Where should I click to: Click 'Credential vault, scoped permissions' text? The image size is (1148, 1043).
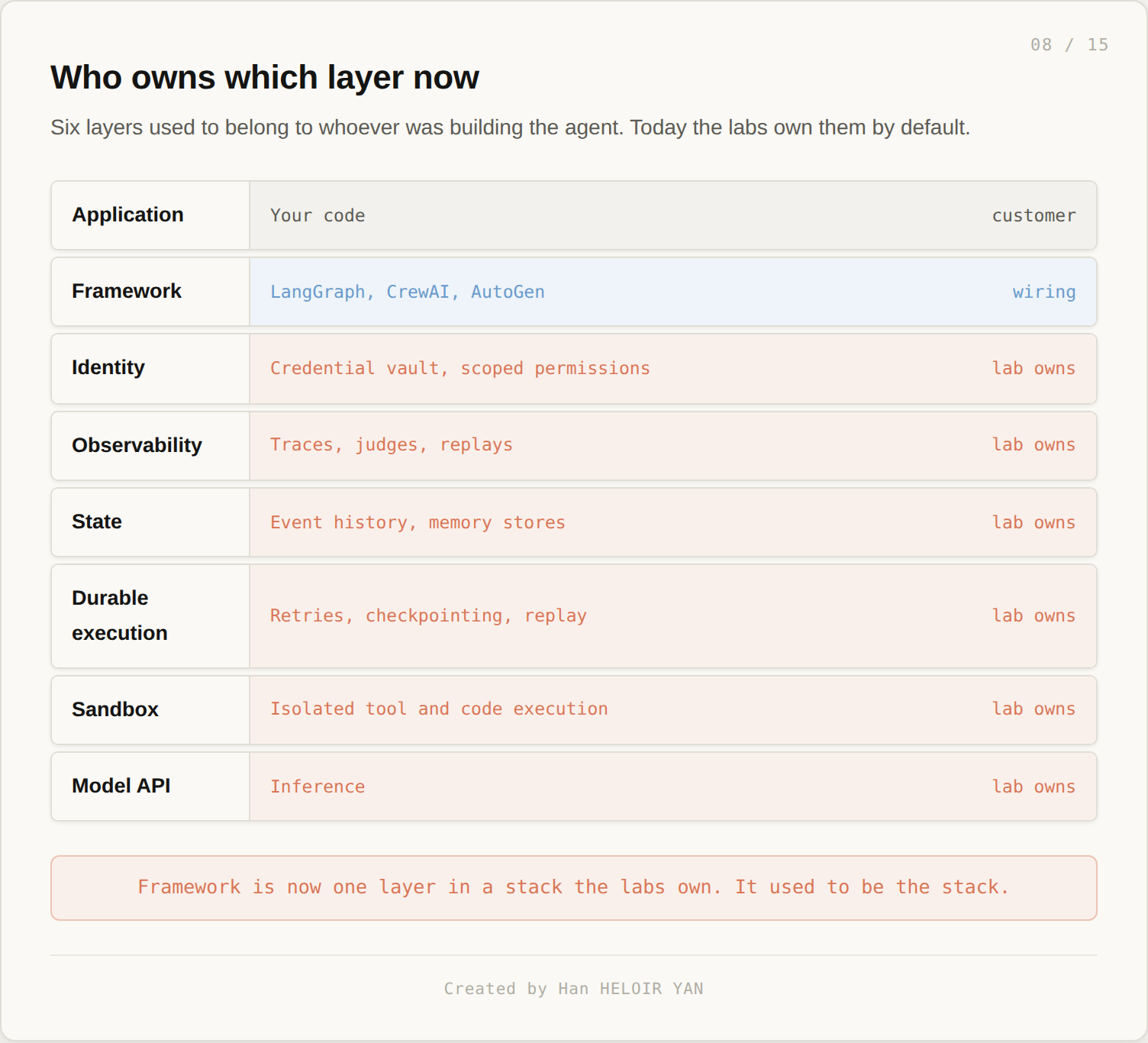[460, 368]
